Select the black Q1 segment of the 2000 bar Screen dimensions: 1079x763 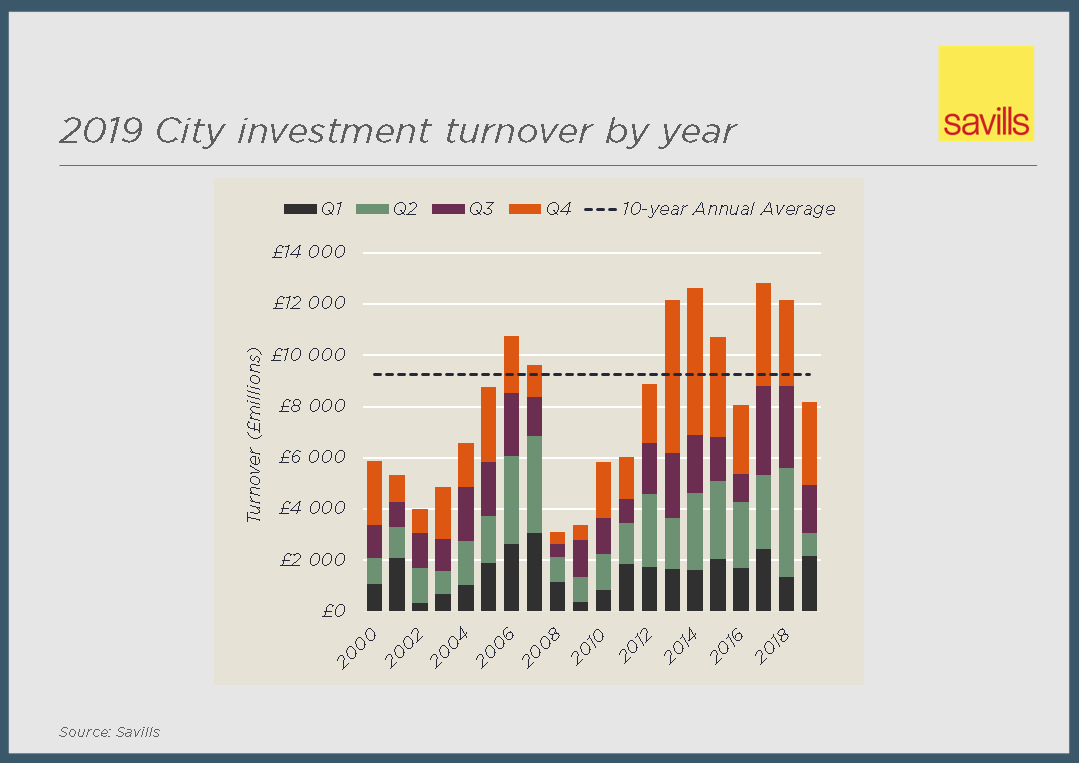(374, 597)
